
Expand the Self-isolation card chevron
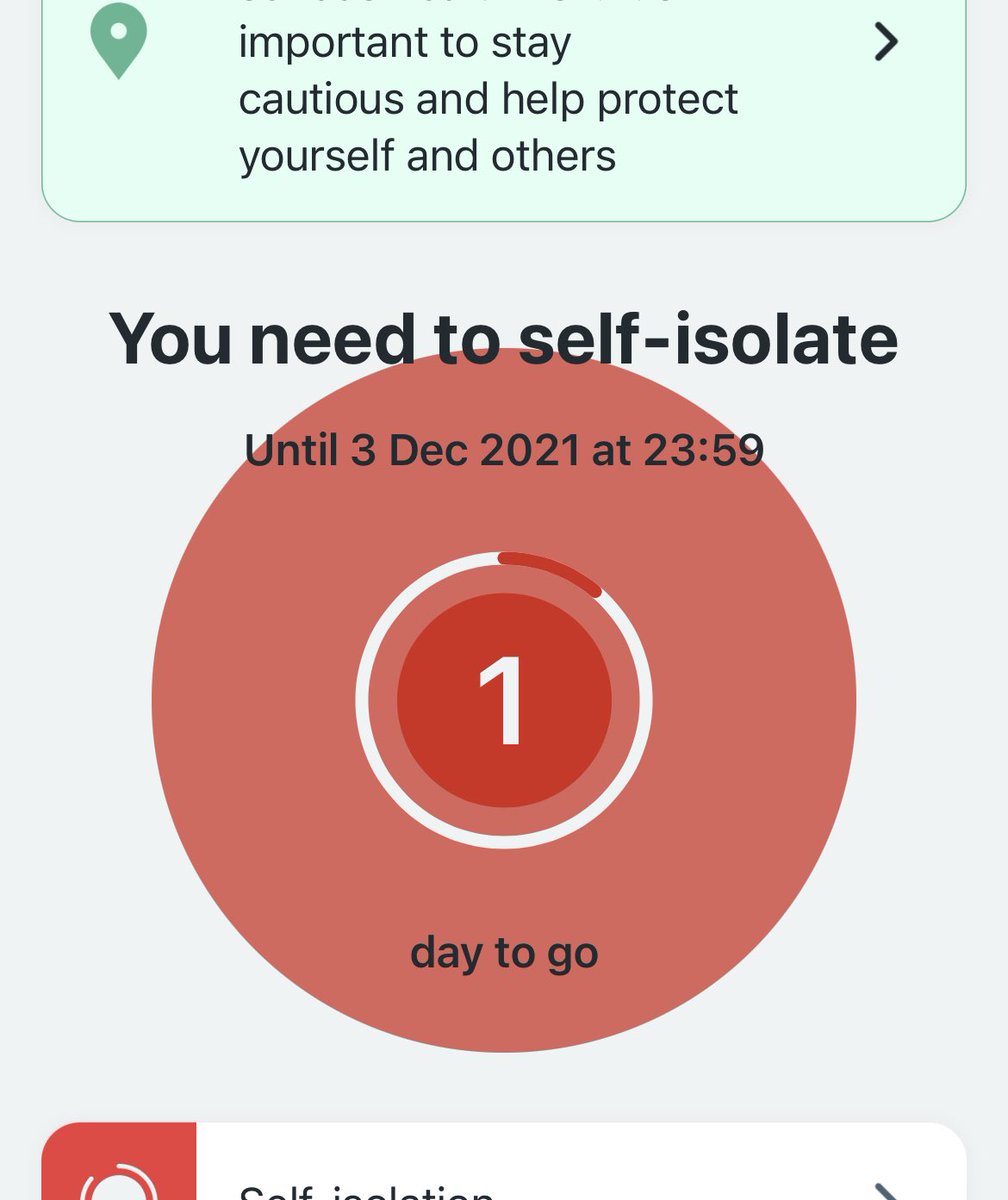click(x=886, y=1190)
